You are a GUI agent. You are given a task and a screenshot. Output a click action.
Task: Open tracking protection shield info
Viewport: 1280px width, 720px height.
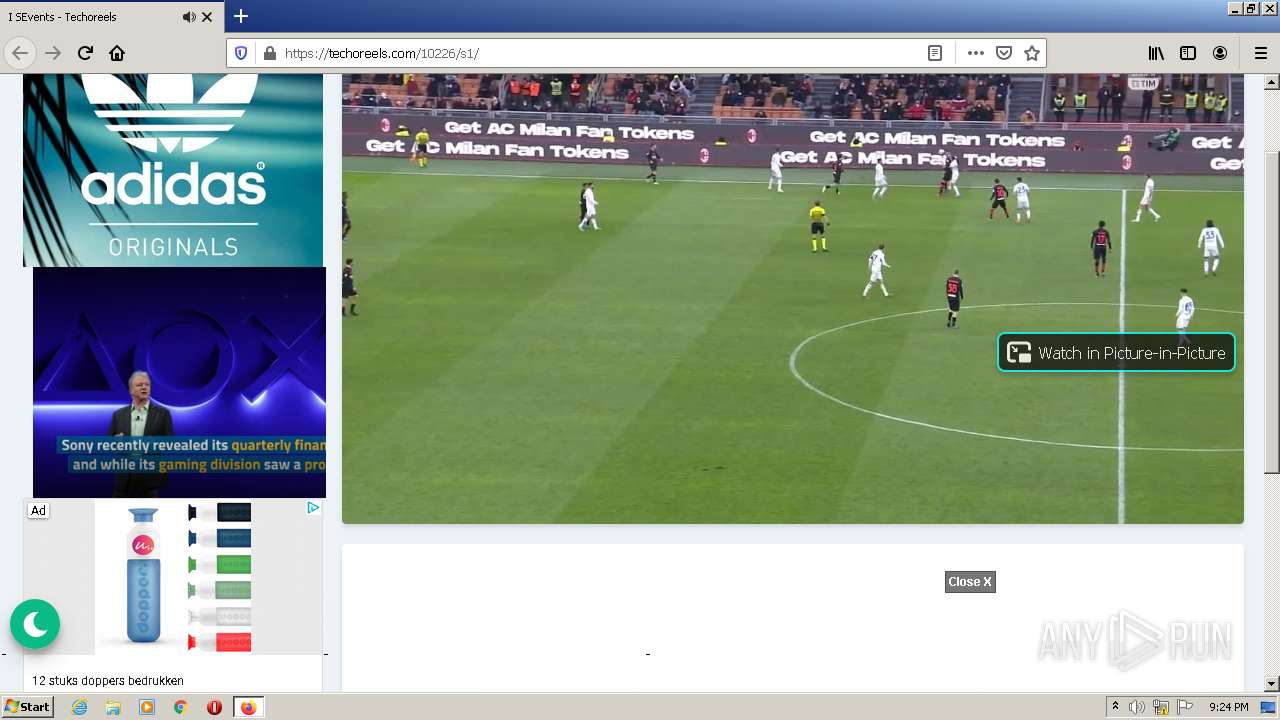[241, 53]
